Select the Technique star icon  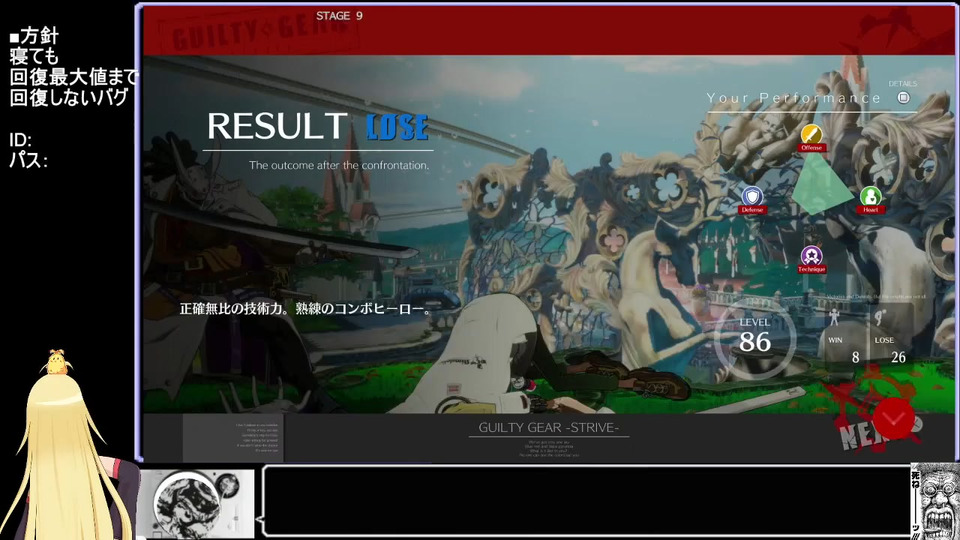coord(811,256)
